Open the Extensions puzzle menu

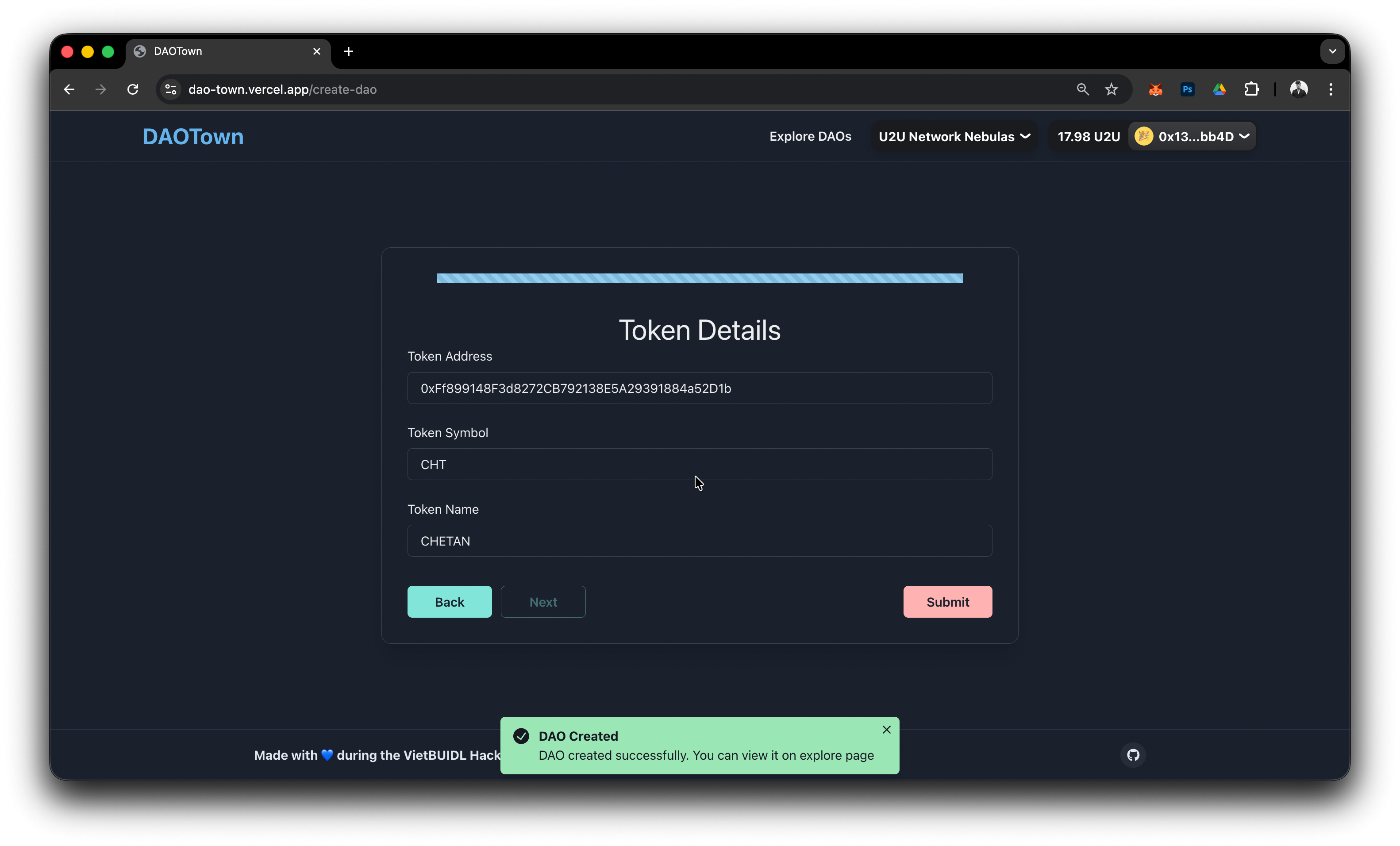point(1251,89)
